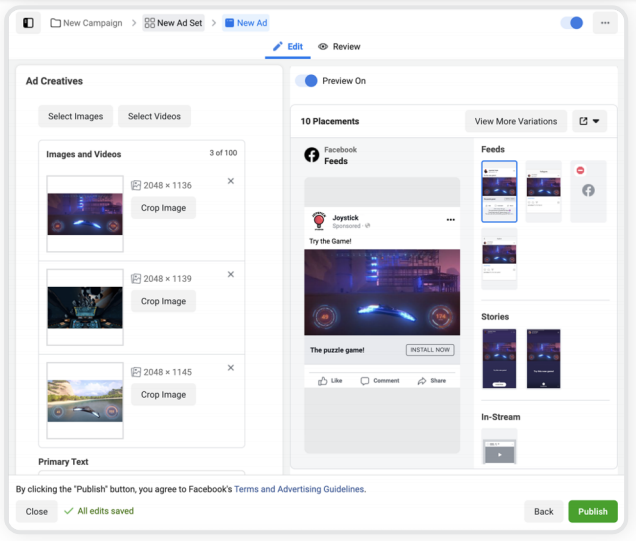Click the 3 of 100 counter
Screen dimensions: 636x541
pyautogui.click(x=223, y=153)
